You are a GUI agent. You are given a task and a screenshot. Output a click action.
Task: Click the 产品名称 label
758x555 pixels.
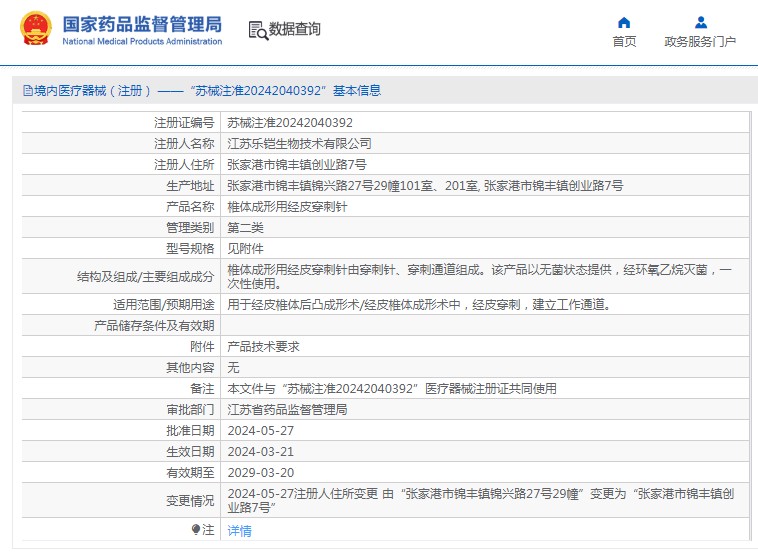click(x=190, y=207)
